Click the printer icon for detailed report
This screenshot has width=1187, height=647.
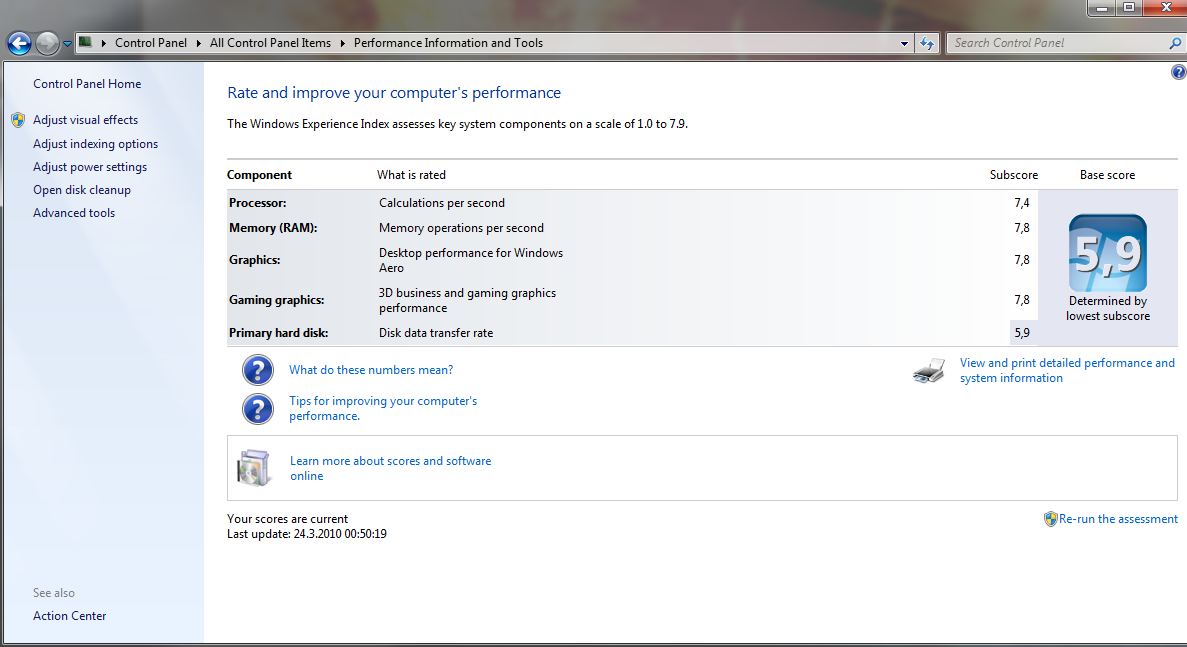(928, 371)
